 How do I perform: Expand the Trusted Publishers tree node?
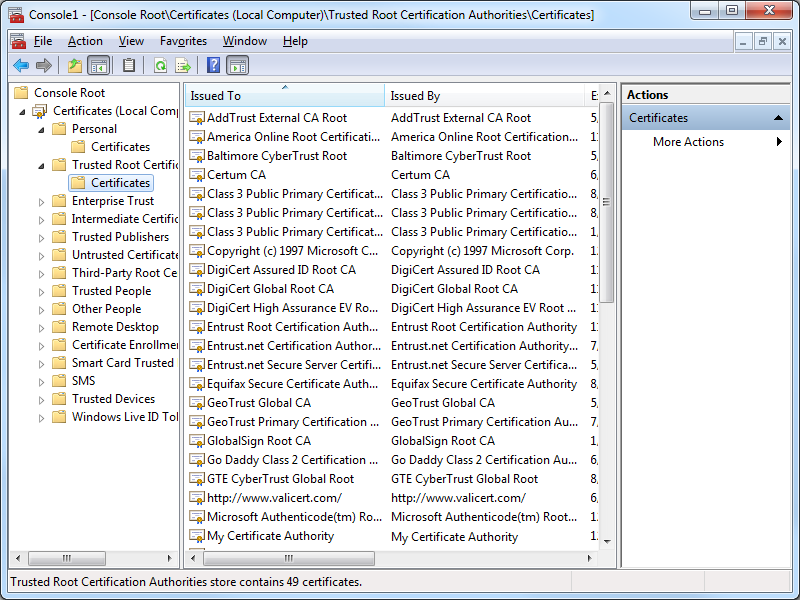[x=42, y=237]
